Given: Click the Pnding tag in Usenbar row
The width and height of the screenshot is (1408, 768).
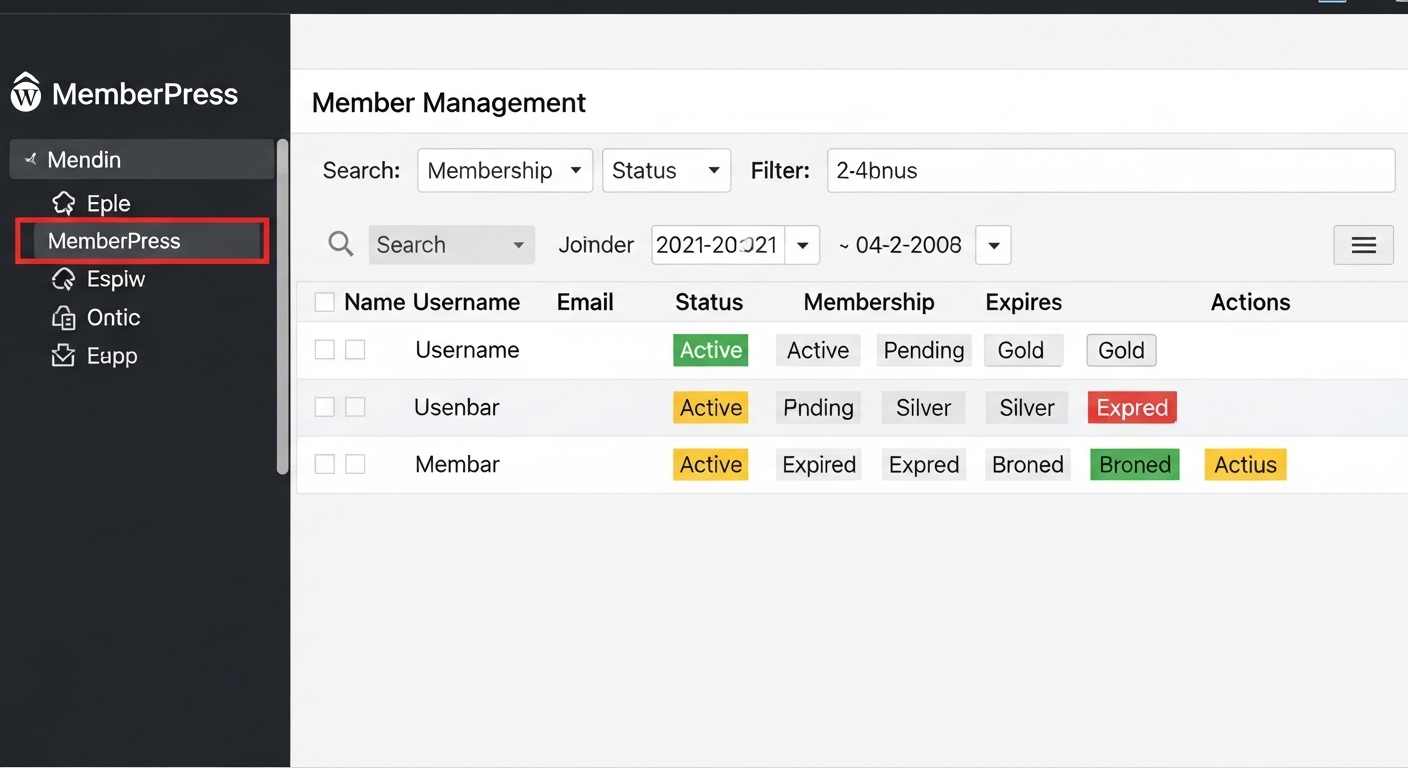Looking at the screenshot, I should coord(819,407).
